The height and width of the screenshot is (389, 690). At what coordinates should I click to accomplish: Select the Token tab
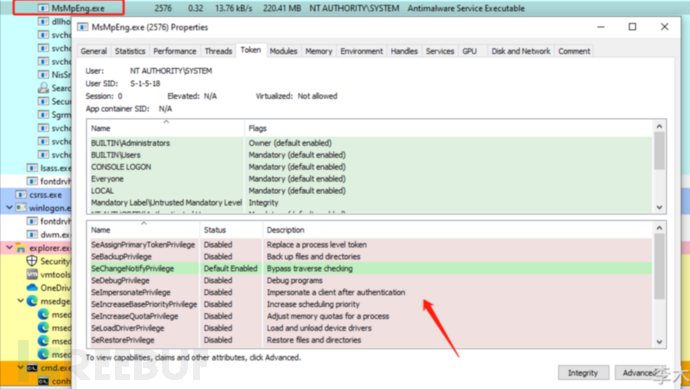click(x=251, y=50)
